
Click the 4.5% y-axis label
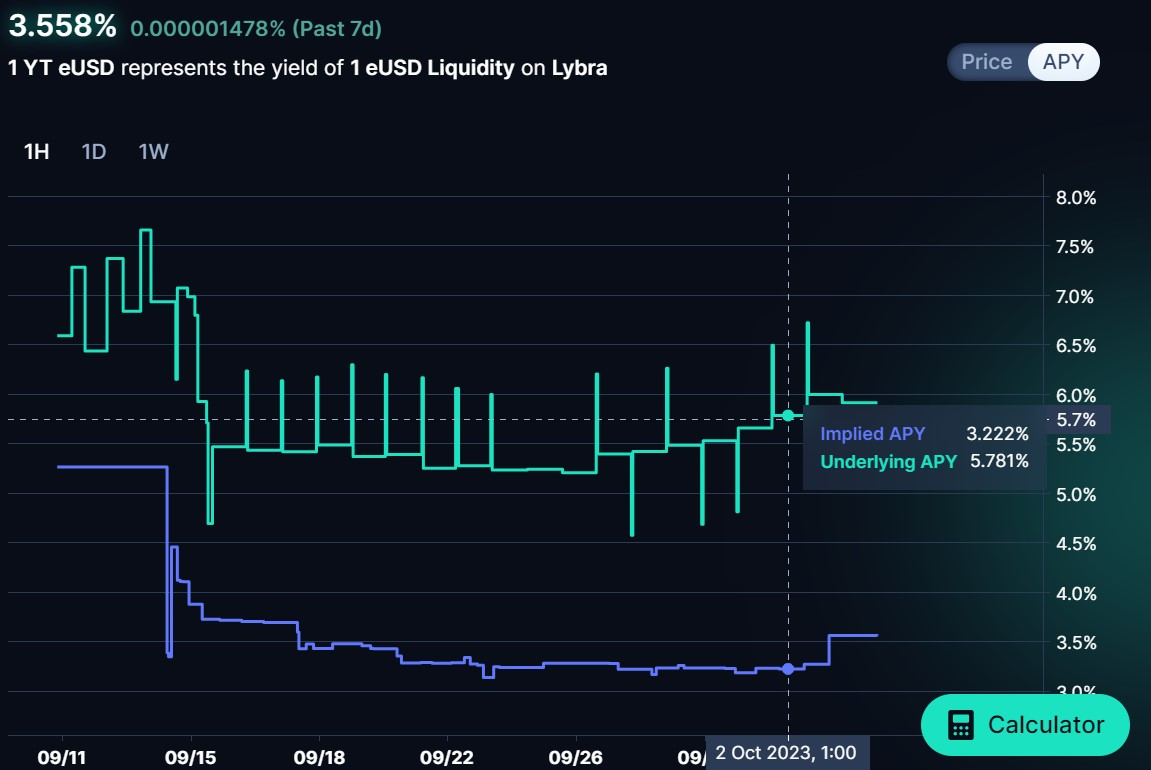click(1076, 544)
